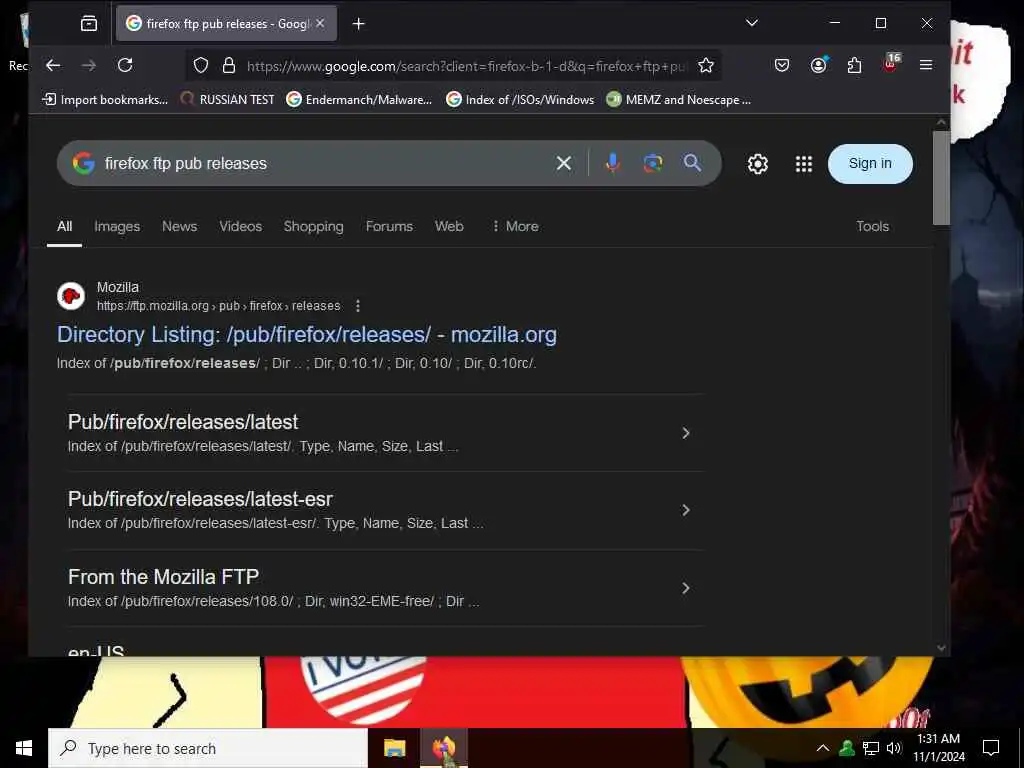Open Windows notification center
1024x768 pixels.
point(991,748)
